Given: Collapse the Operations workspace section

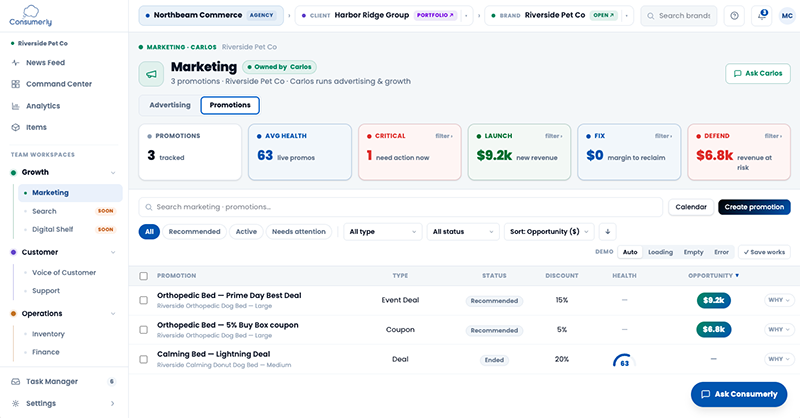Looking at the screenshot, I should pyautogui.click(x=113, y=314).
